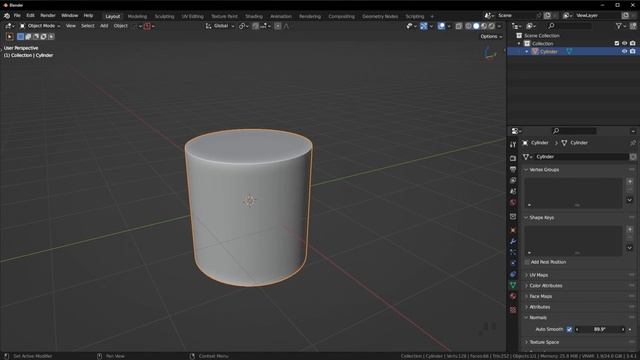Open the File menu

click(x=17, y=16)
